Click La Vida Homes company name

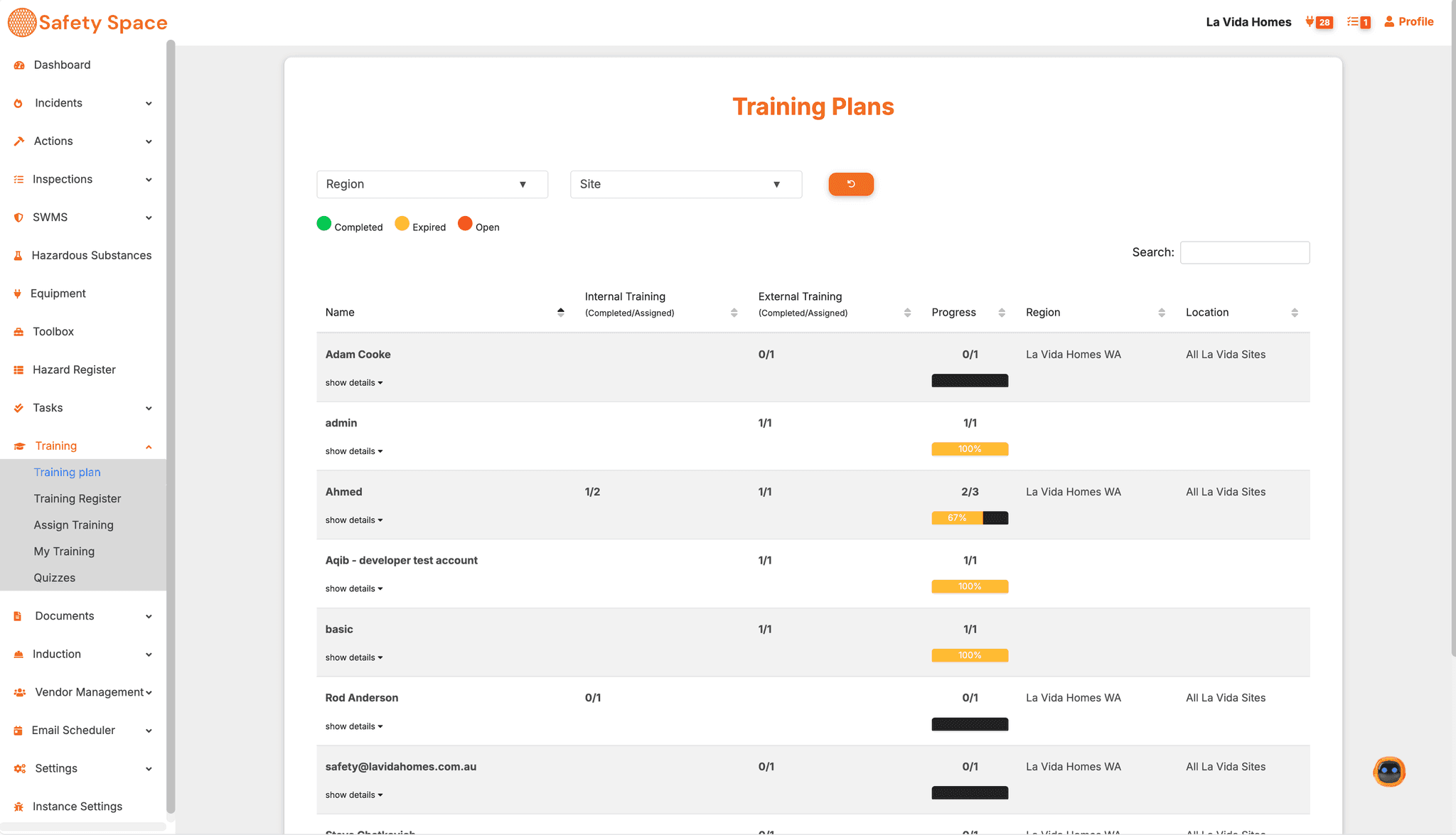click(x=1248, y=22)
